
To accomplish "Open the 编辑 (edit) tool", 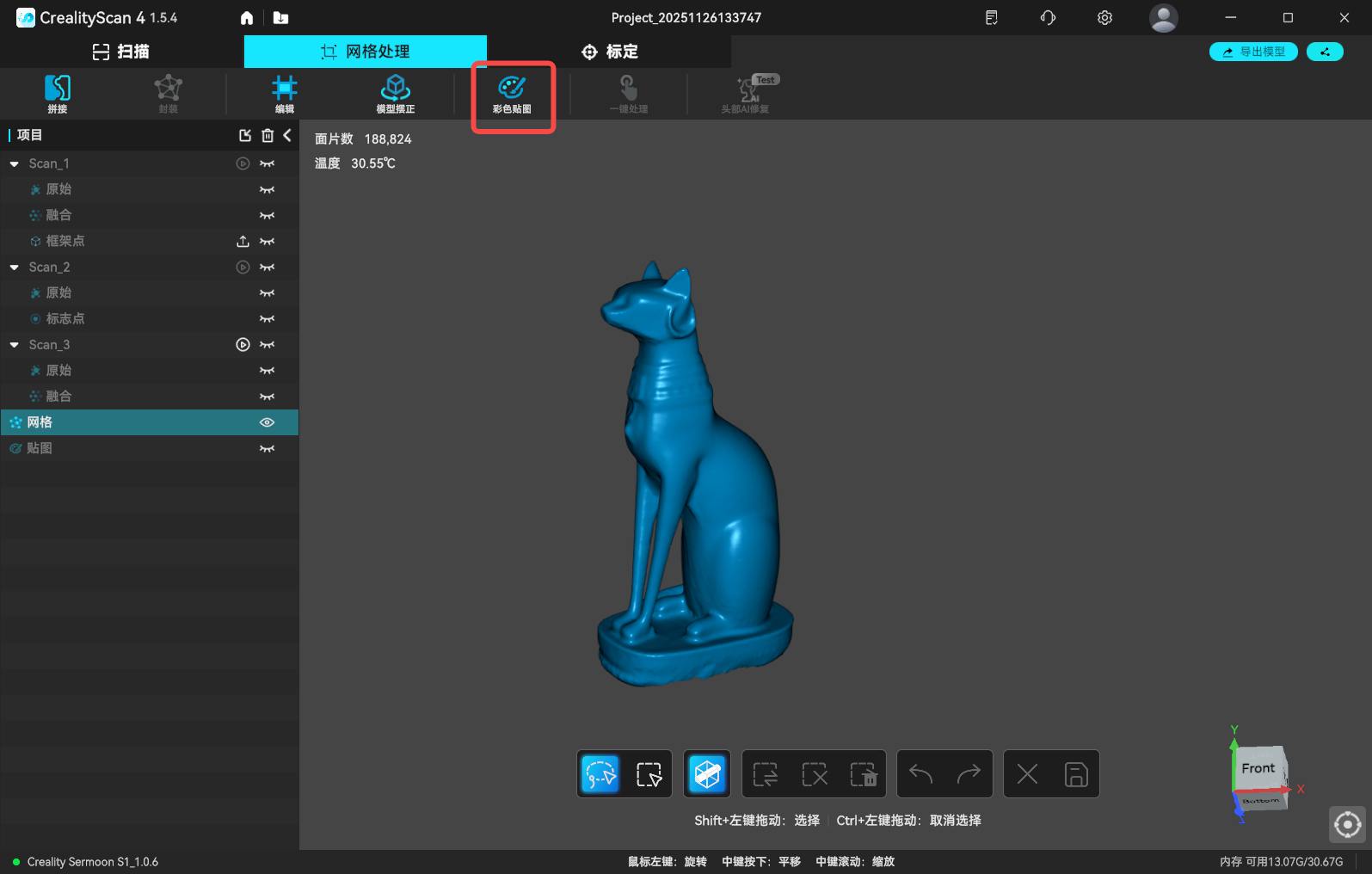I will point(284,93).
